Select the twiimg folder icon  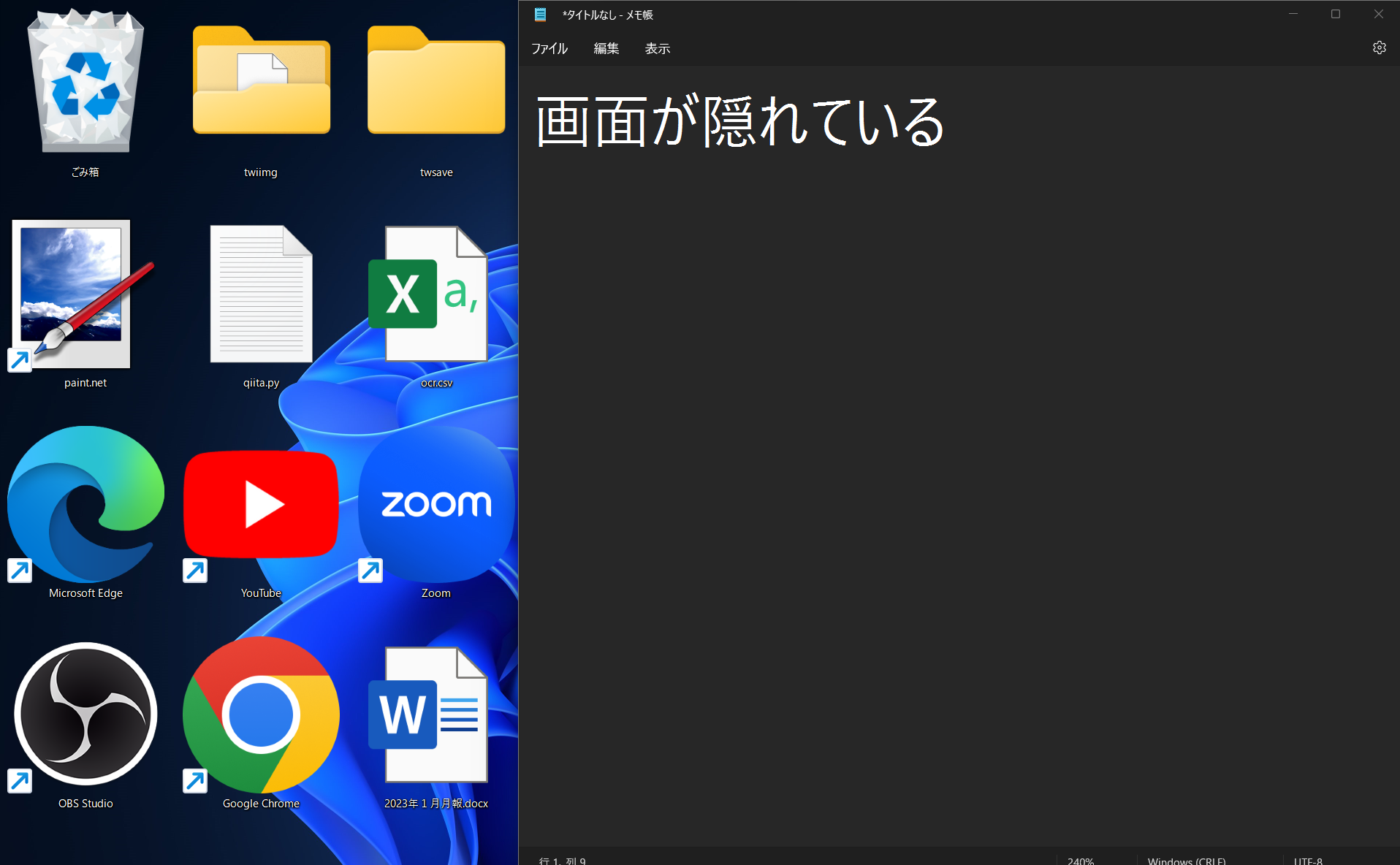click(261, 80)
